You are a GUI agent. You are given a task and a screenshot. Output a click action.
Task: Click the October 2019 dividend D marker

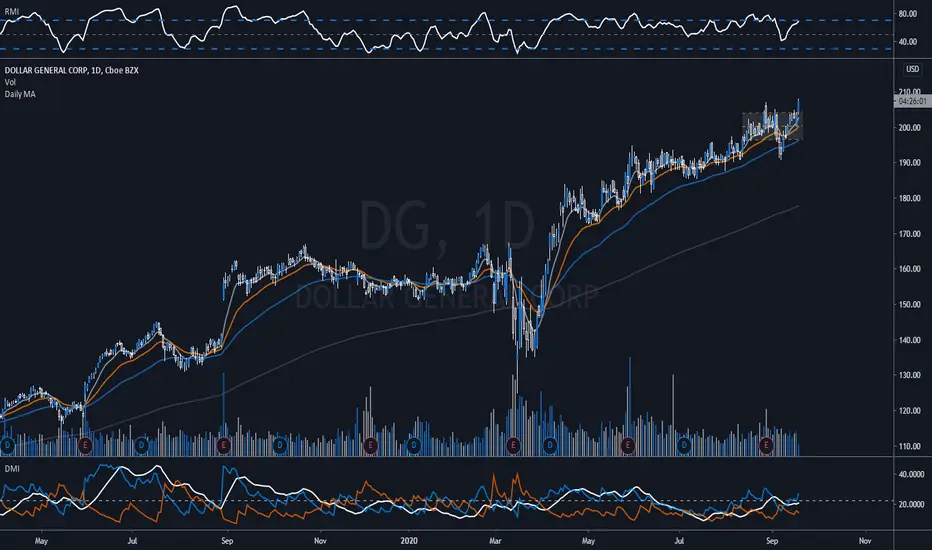pos(280,445)
